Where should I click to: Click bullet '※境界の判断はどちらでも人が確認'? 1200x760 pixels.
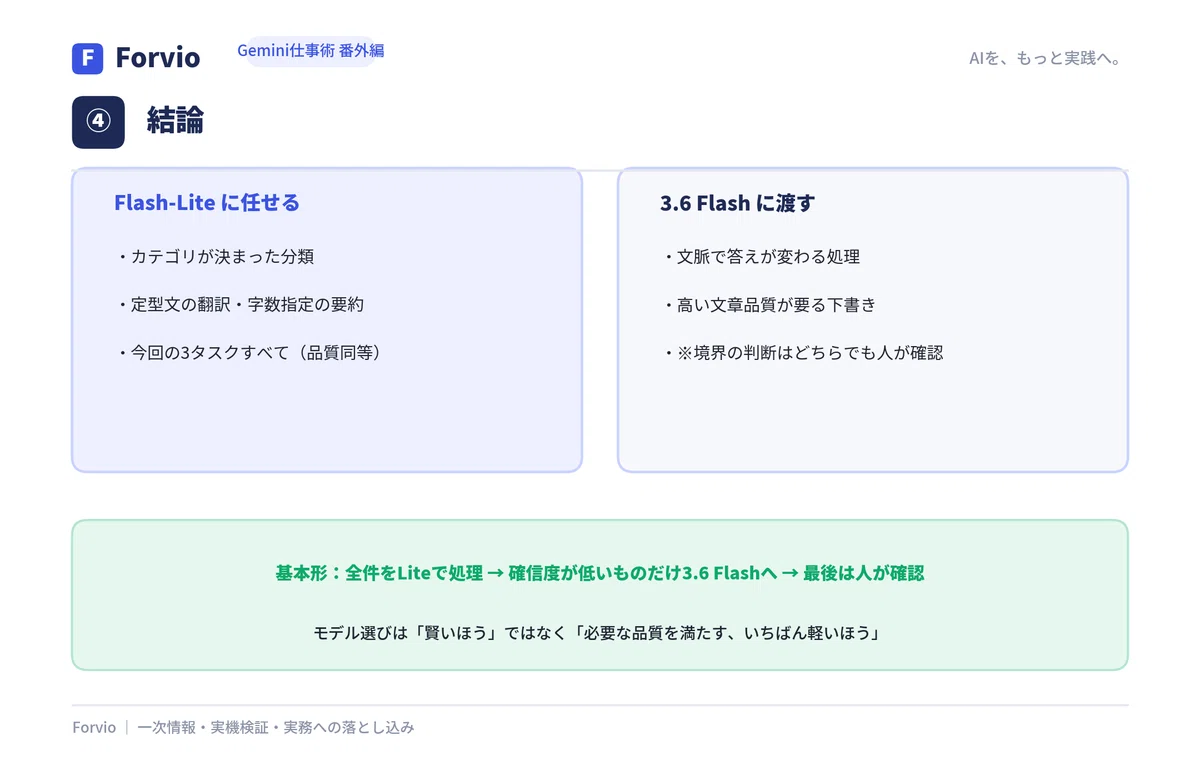pos(802,353)
